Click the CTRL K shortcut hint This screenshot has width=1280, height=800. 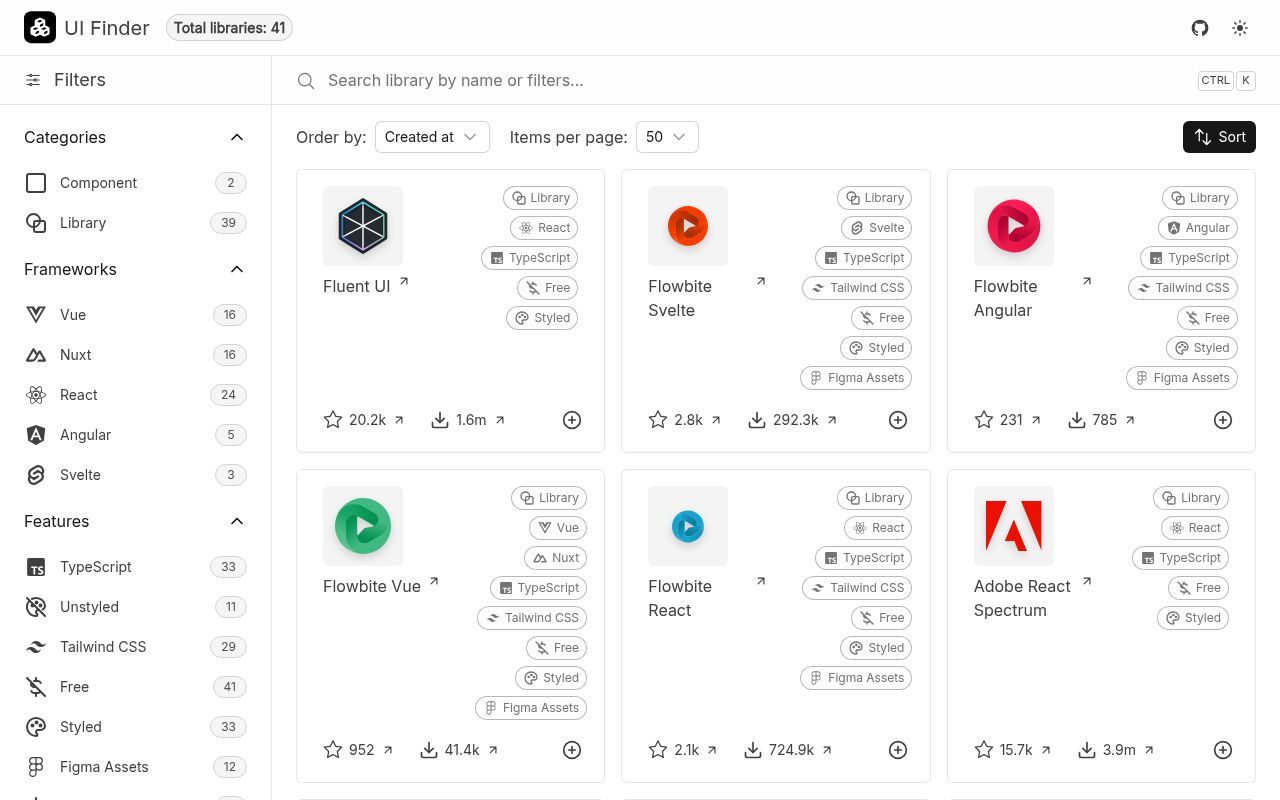(1226, 81)
